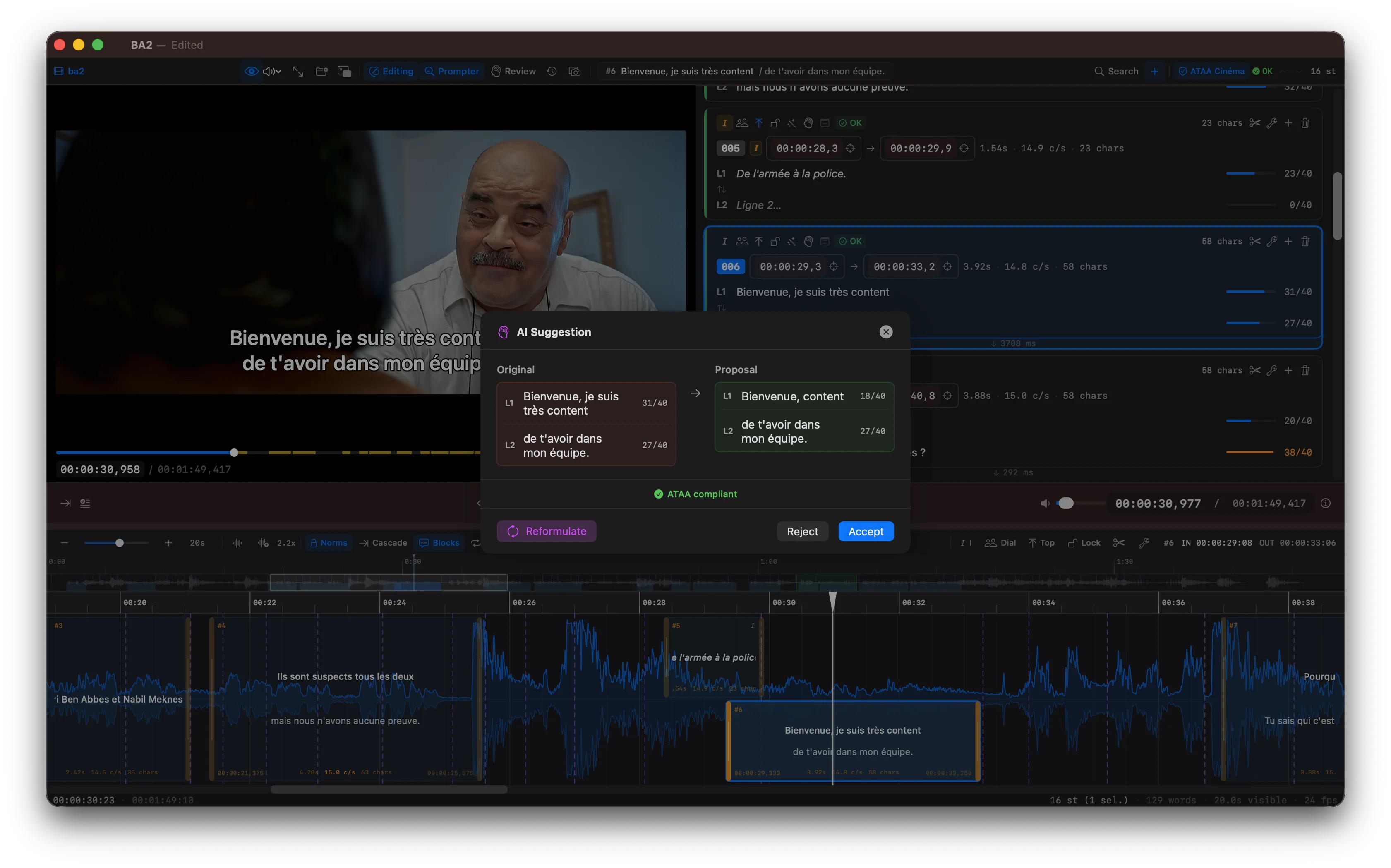Click the Reformulate button
Screen dimensions: 1391x868
click(x=546, y=532)
